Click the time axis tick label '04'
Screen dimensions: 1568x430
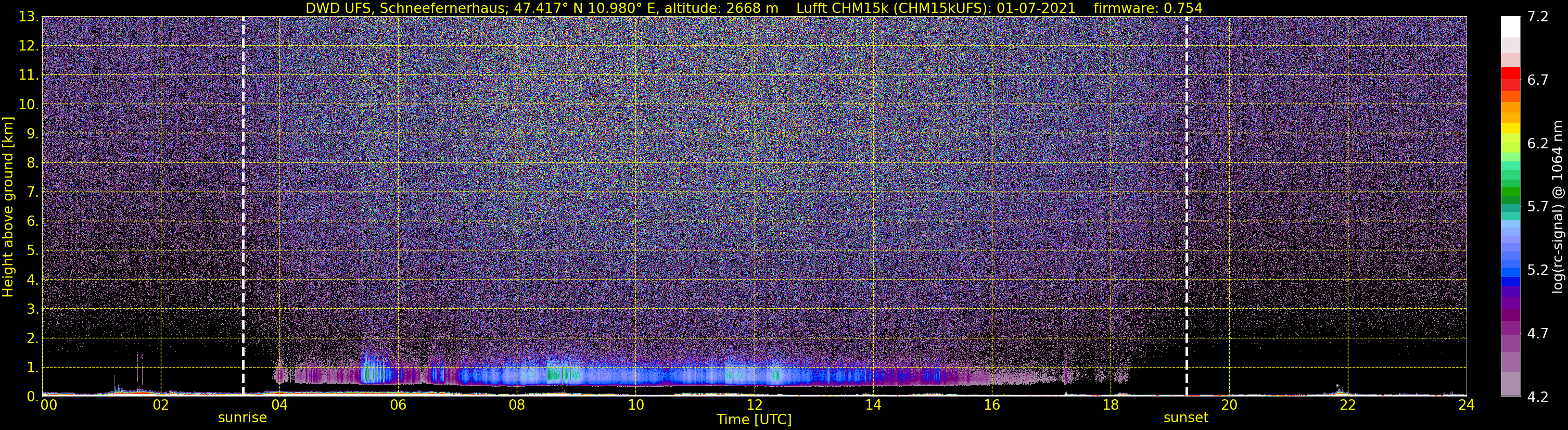click(279, 405)
